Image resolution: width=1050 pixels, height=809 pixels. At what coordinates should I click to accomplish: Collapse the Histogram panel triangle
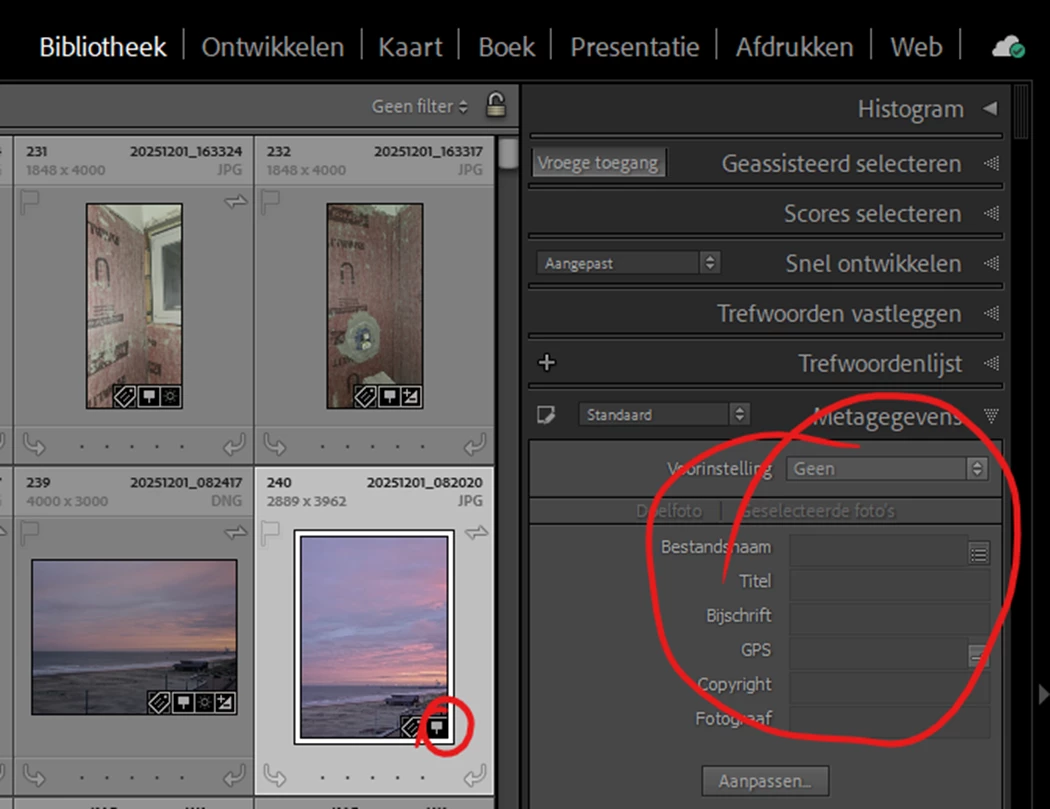click(990, 108)
